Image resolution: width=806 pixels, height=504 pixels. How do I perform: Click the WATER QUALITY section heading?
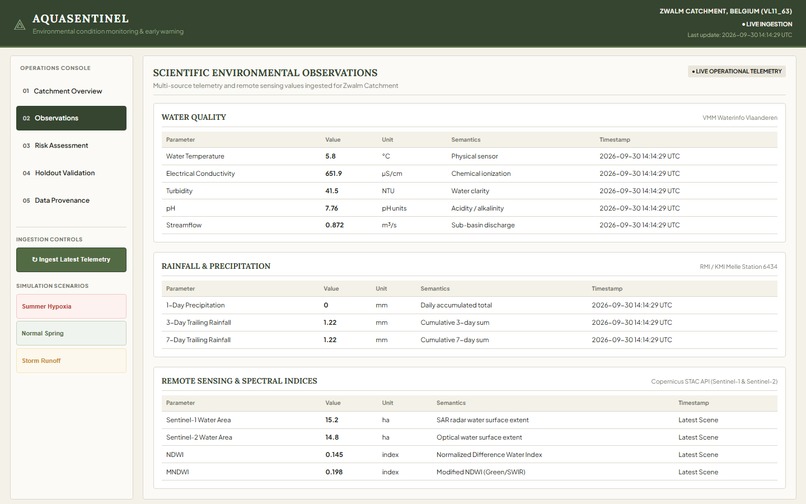pyautogui.click(x=194, y=117)
